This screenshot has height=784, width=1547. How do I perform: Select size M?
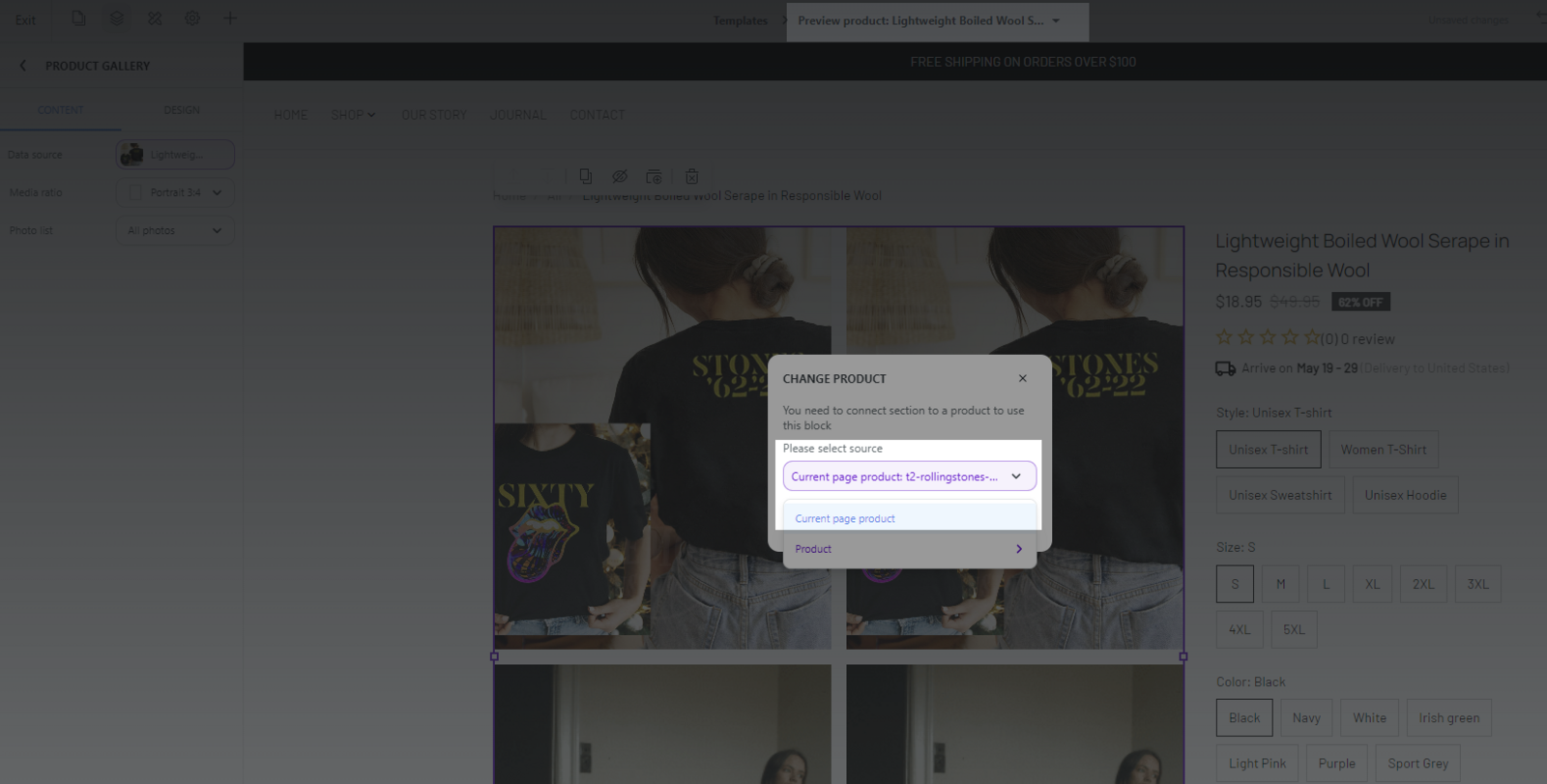1281,584
